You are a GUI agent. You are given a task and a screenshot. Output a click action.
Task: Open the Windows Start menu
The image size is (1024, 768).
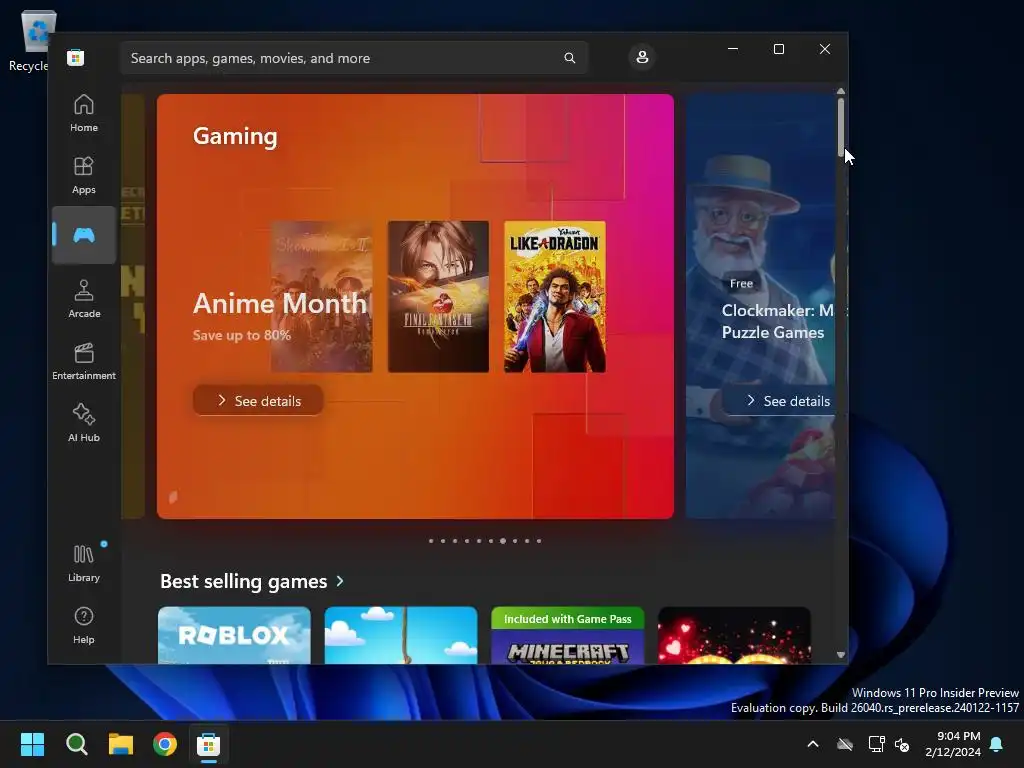coord(32,744)
